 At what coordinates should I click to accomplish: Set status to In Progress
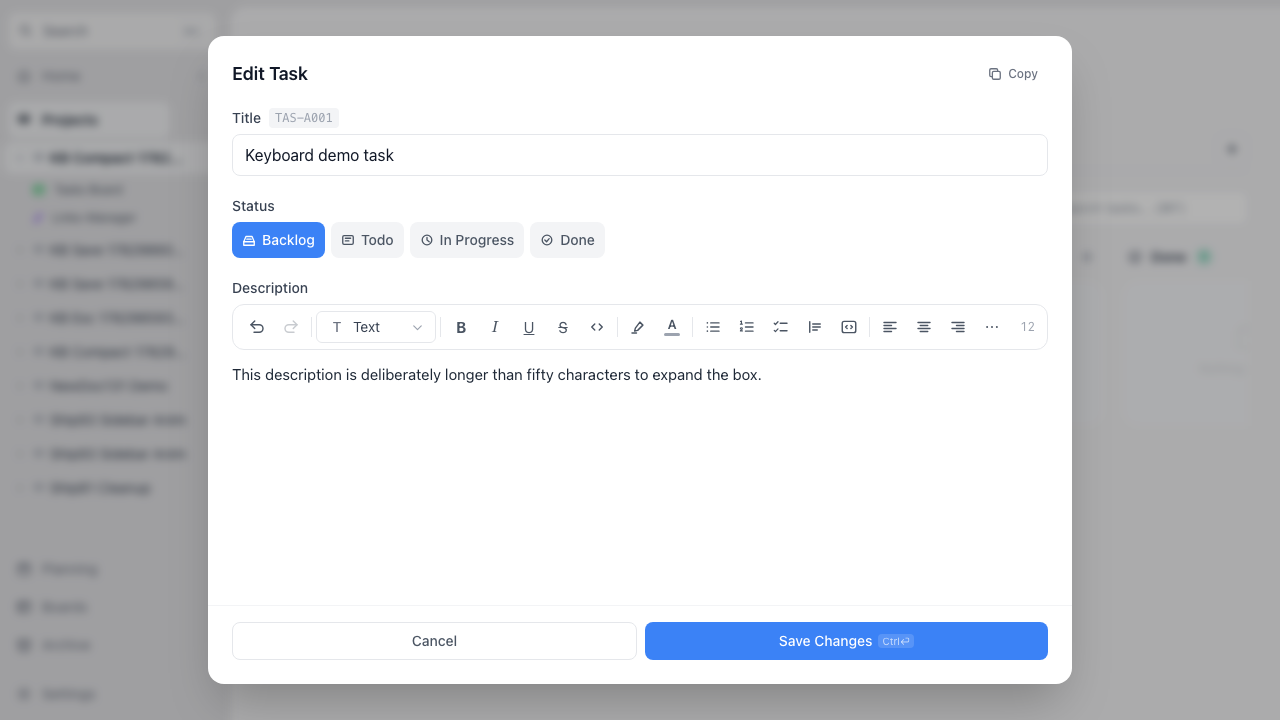pos(467,240)
